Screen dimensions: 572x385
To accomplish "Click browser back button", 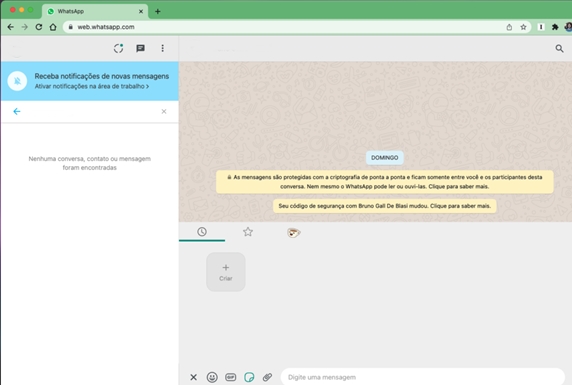I will click(x=11, y=27).
